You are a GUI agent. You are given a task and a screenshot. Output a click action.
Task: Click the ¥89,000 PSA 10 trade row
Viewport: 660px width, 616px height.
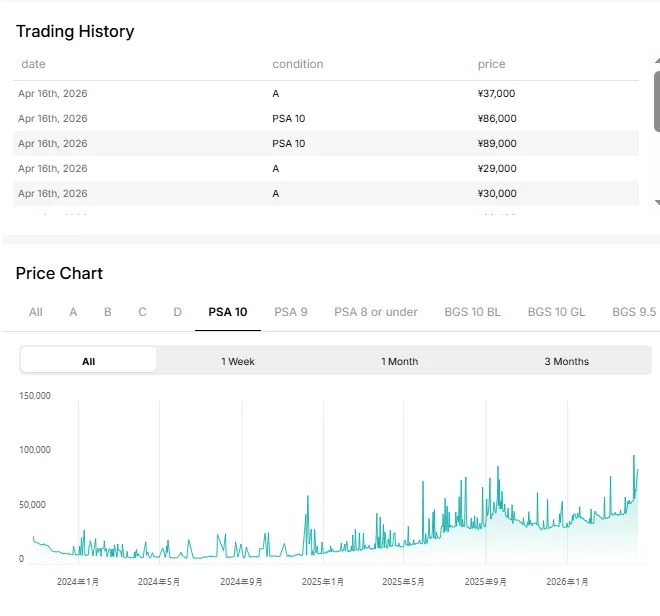(325, 143)
